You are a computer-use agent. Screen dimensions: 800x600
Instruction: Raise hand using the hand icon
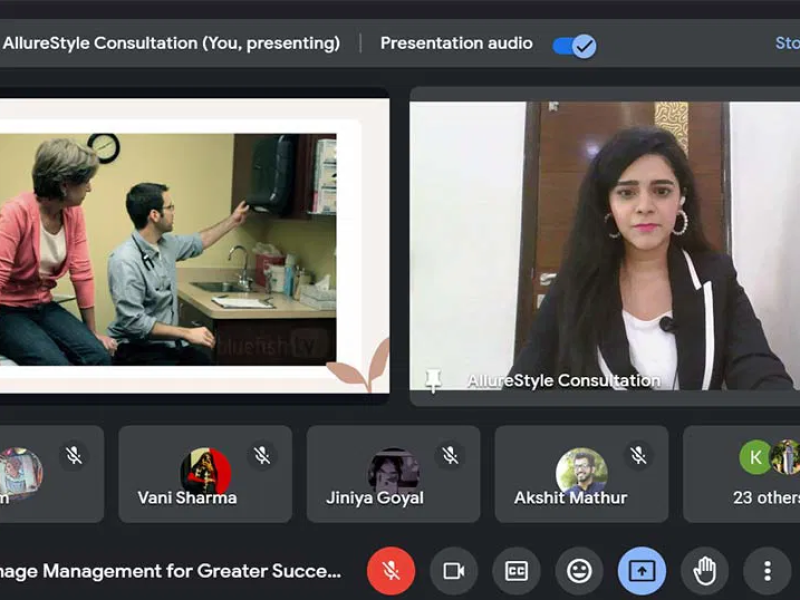705,571
